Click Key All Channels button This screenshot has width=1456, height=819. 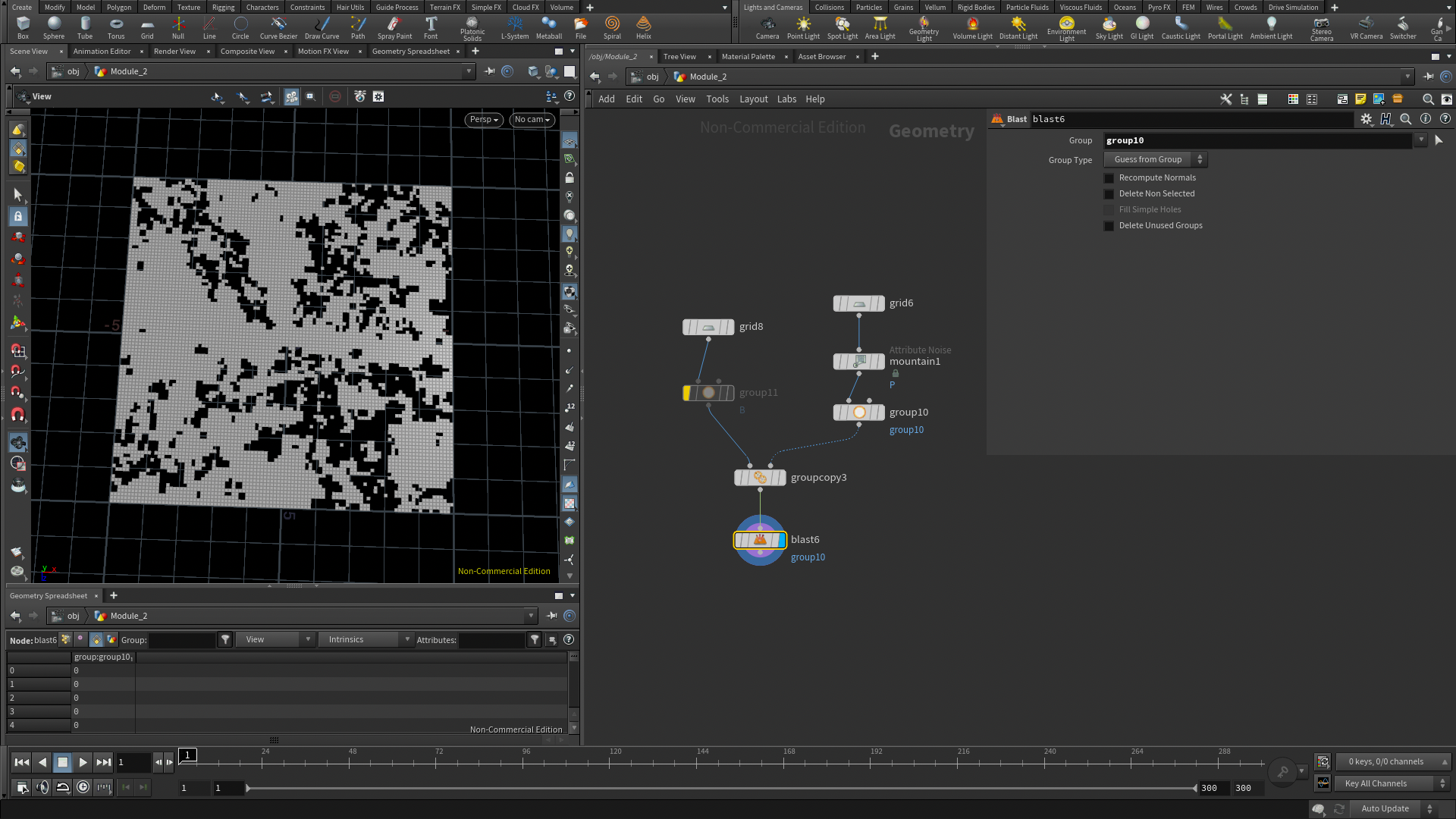pos(1384,784)
